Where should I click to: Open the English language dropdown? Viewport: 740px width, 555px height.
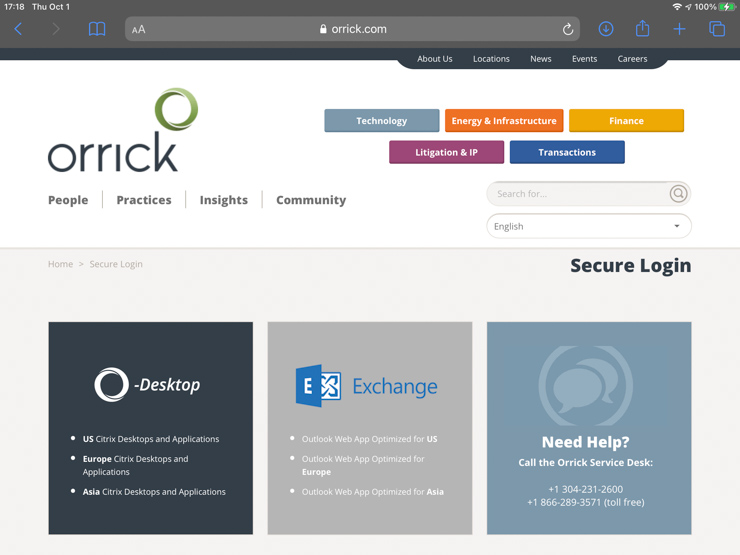click(588, 226)
